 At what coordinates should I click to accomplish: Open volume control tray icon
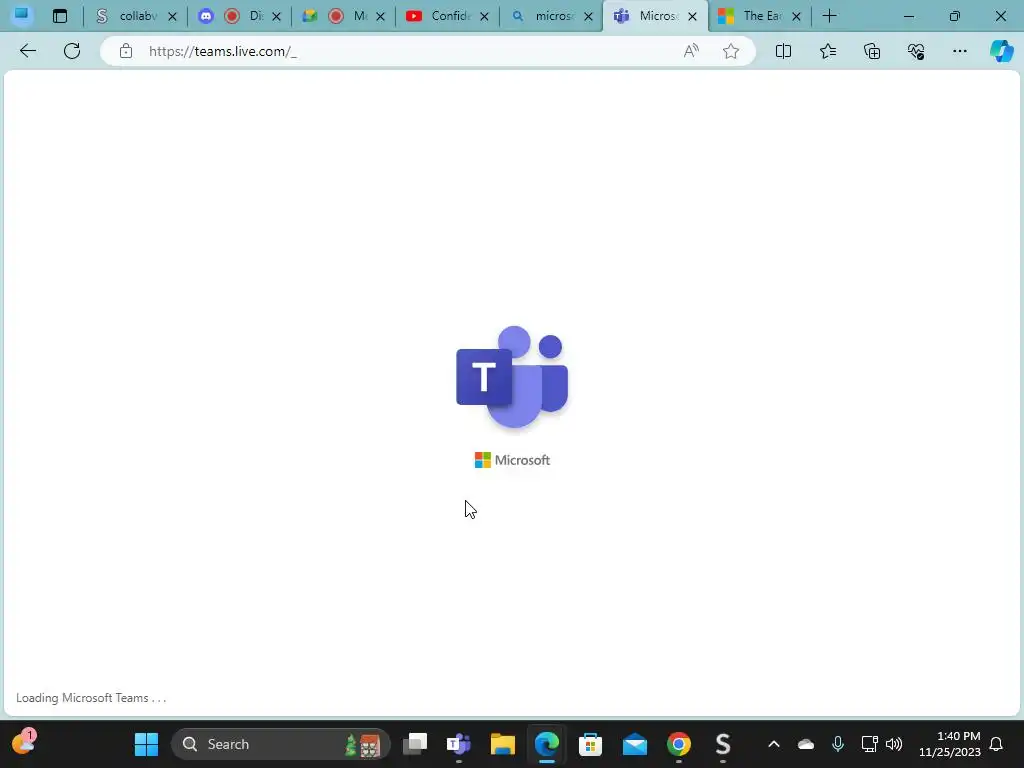coord(894,744)
